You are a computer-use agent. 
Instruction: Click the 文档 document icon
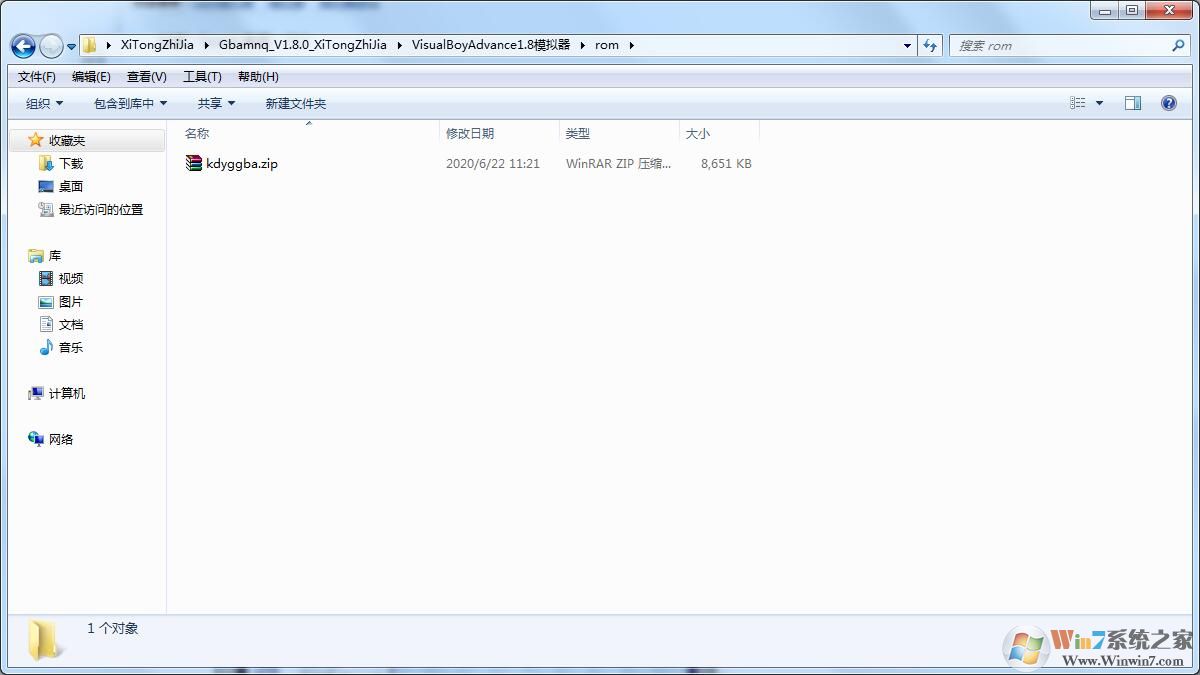pyautogui.click(x=45, y=324)
